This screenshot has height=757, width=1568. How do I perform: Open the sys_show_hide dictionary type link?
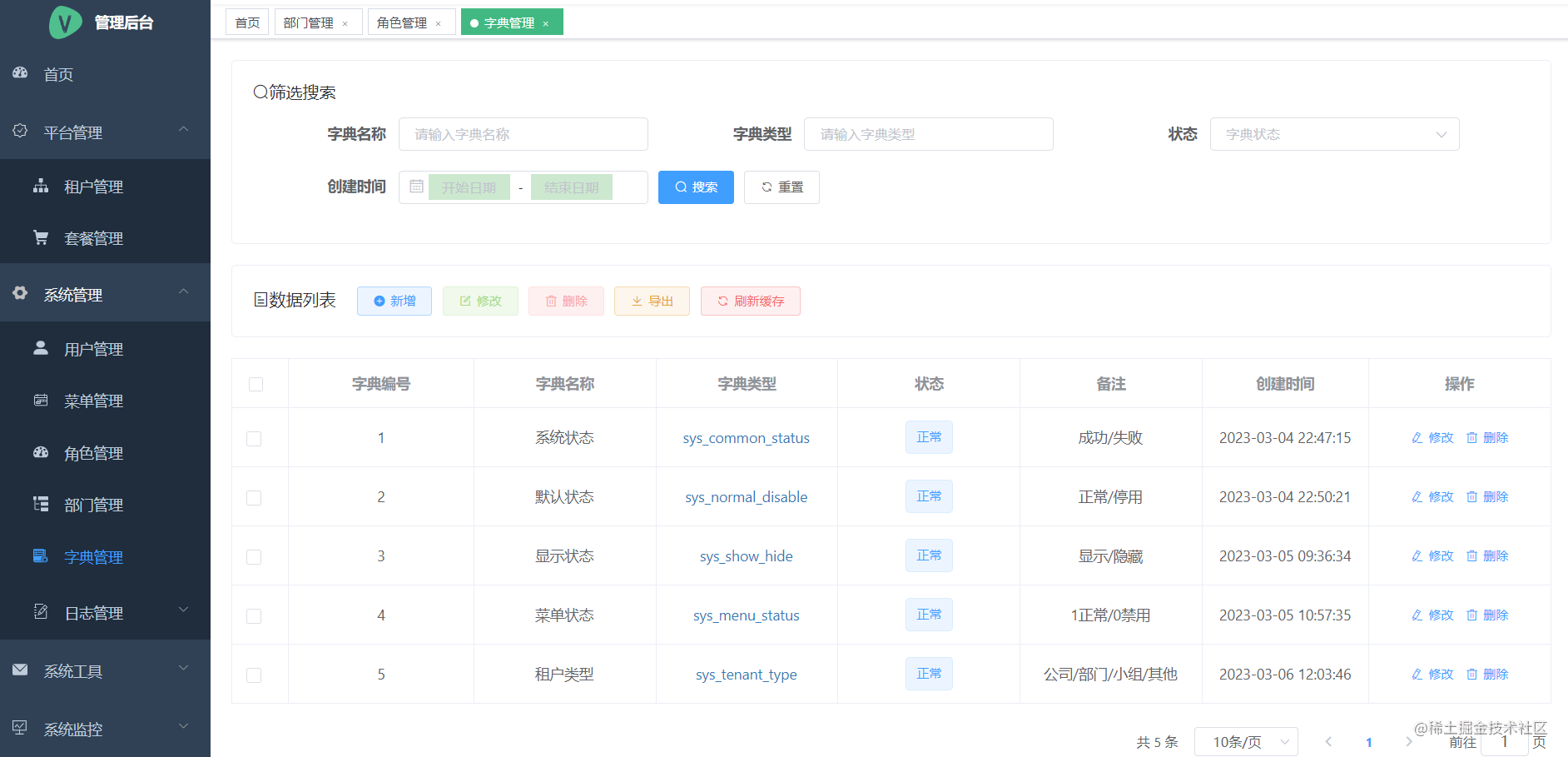coord(746,555)
